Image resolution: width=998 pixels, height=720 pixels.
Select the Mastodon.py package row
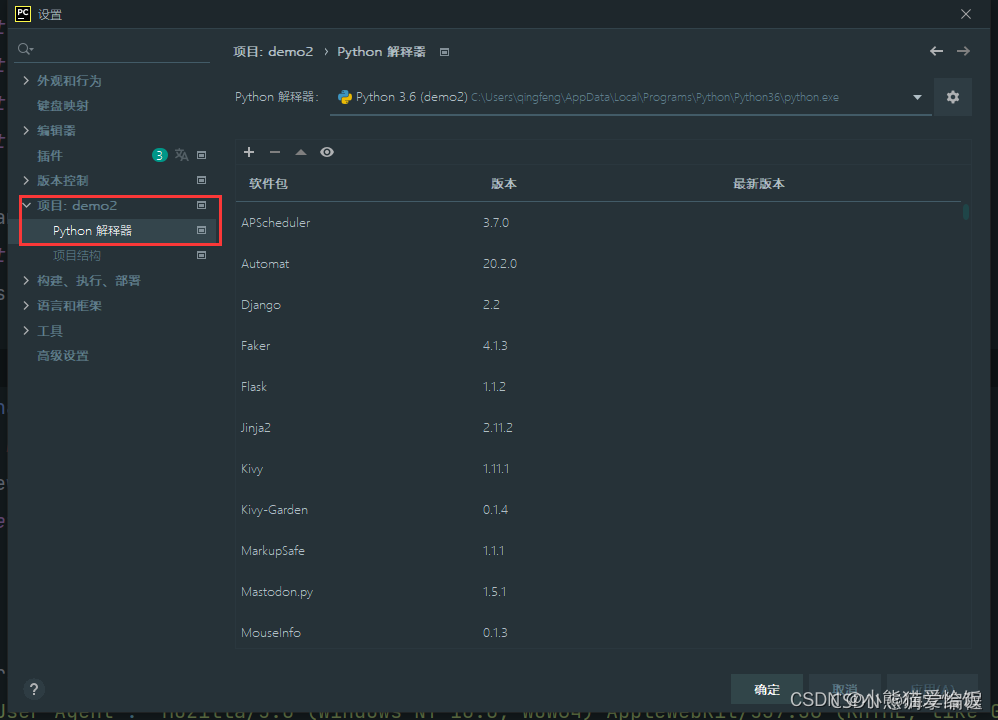point(598,591)
